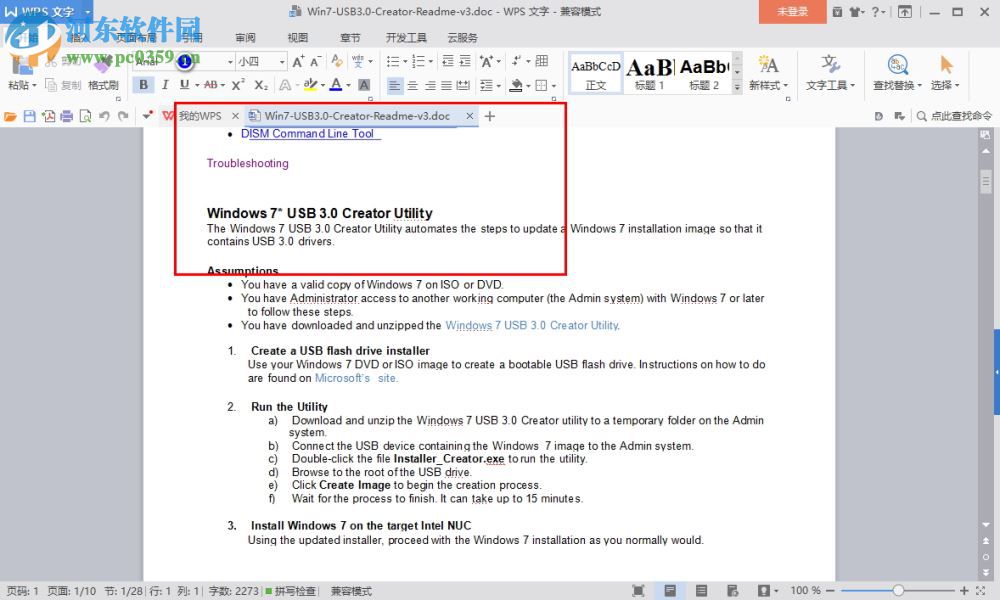Set paragraph to align left
This screenshot has width=1000, height=600.
coord(395,85)
